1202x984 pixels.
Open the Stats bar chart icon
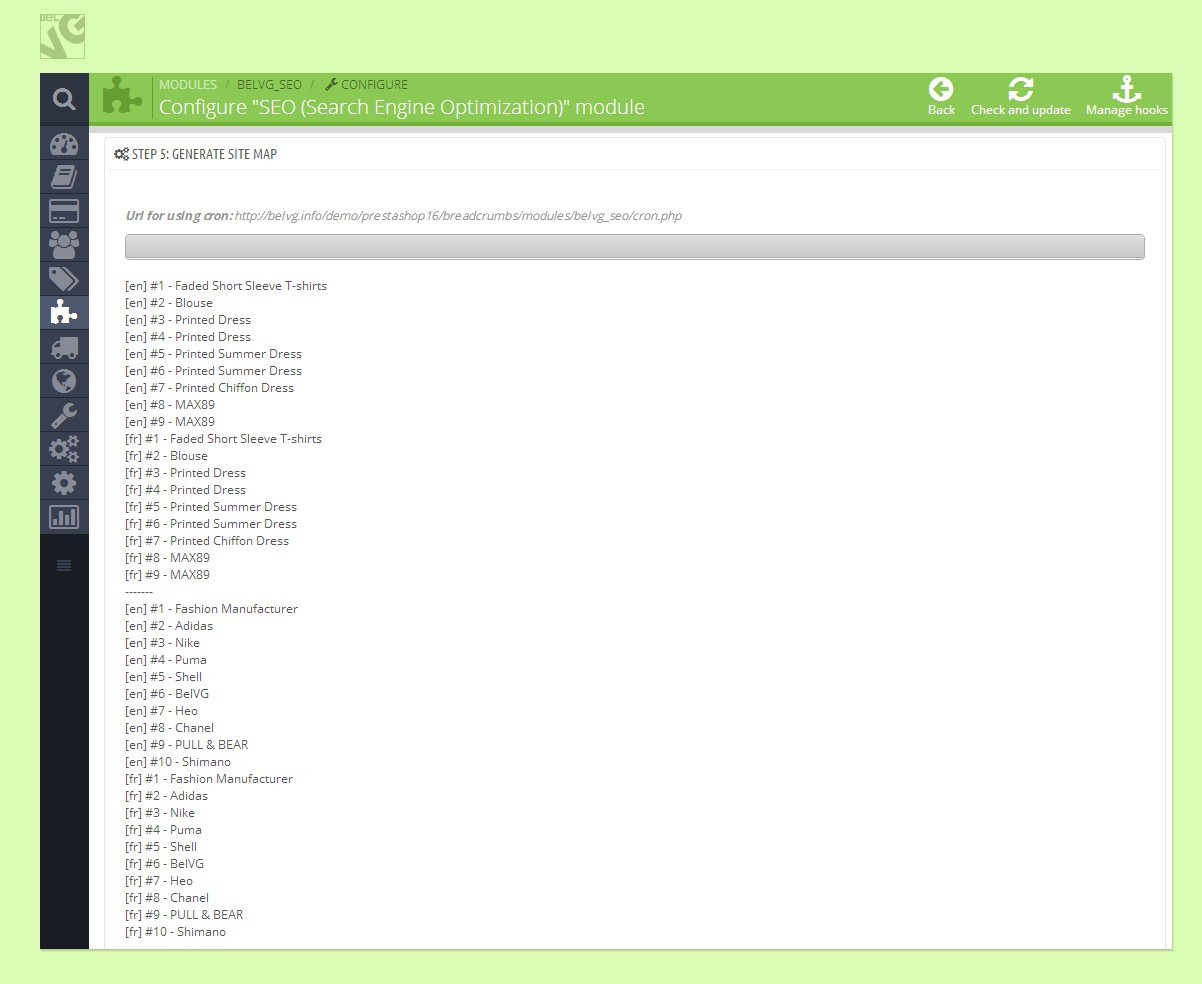(x=64, y=517)
